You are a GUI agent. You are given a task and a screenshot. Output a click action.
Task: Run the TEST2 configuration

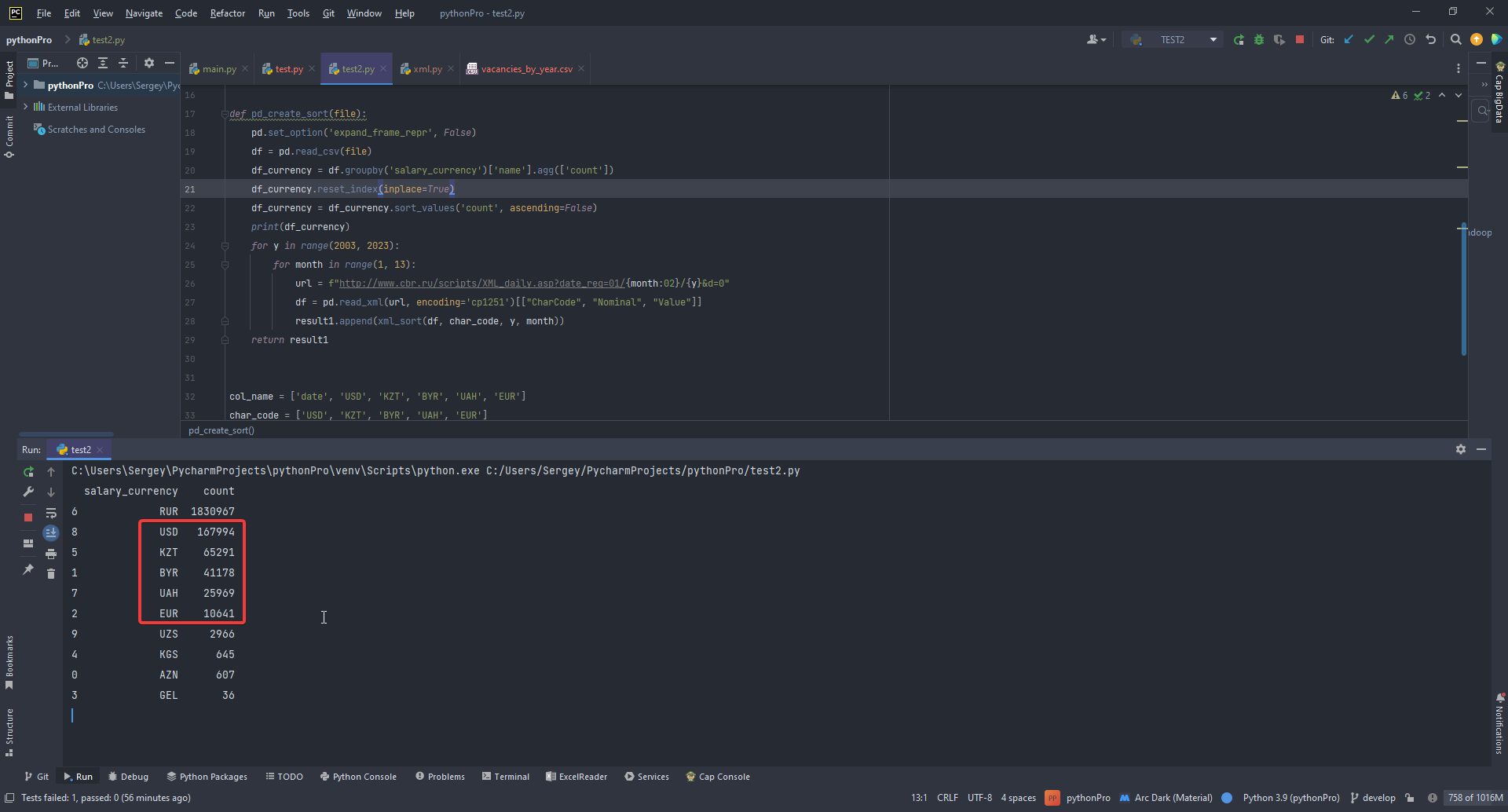(1239, 39)
